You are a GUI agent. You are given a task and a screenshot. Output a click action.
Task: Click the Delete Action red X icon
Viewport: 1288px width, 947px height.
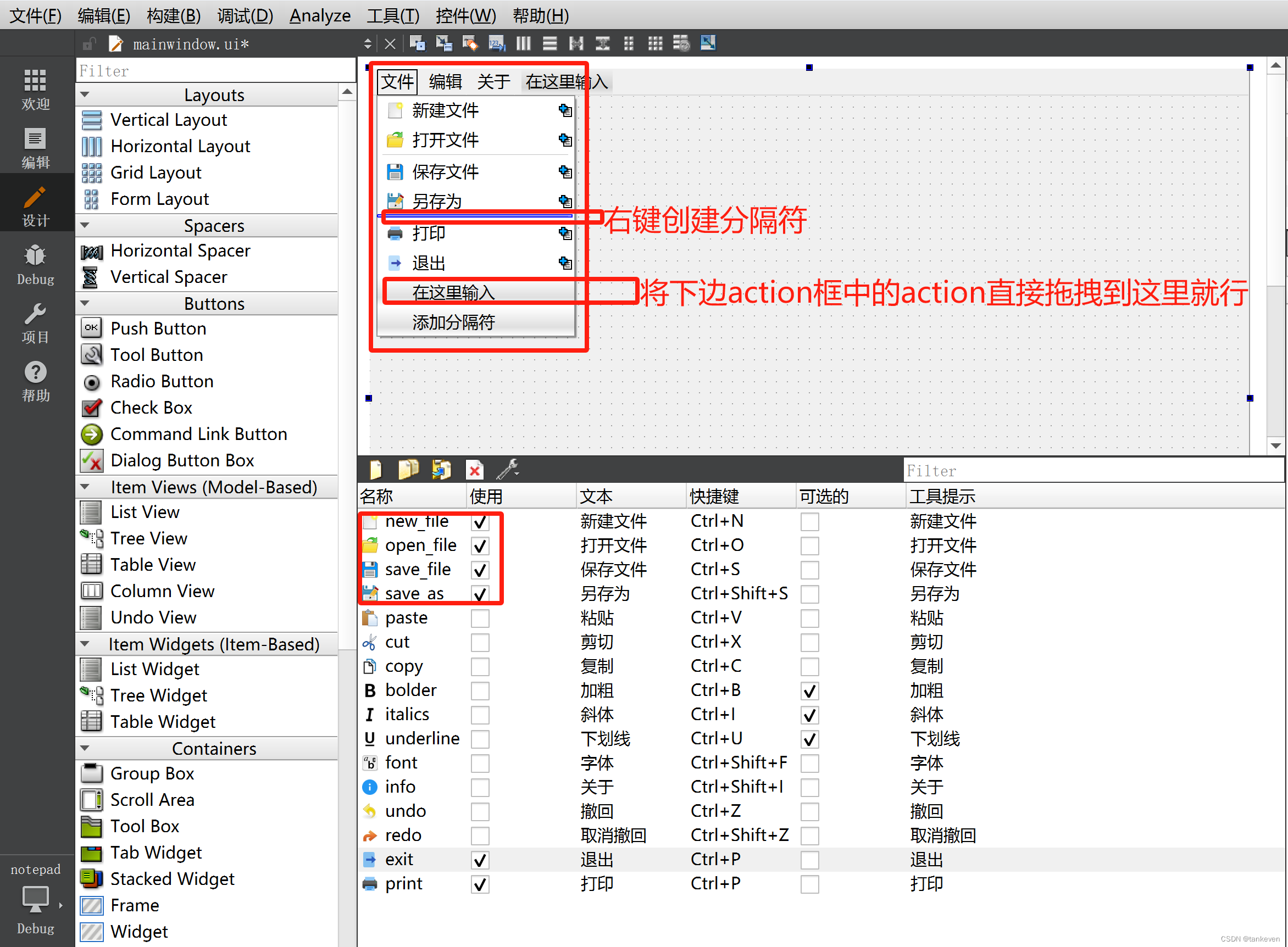coord(475,470)
